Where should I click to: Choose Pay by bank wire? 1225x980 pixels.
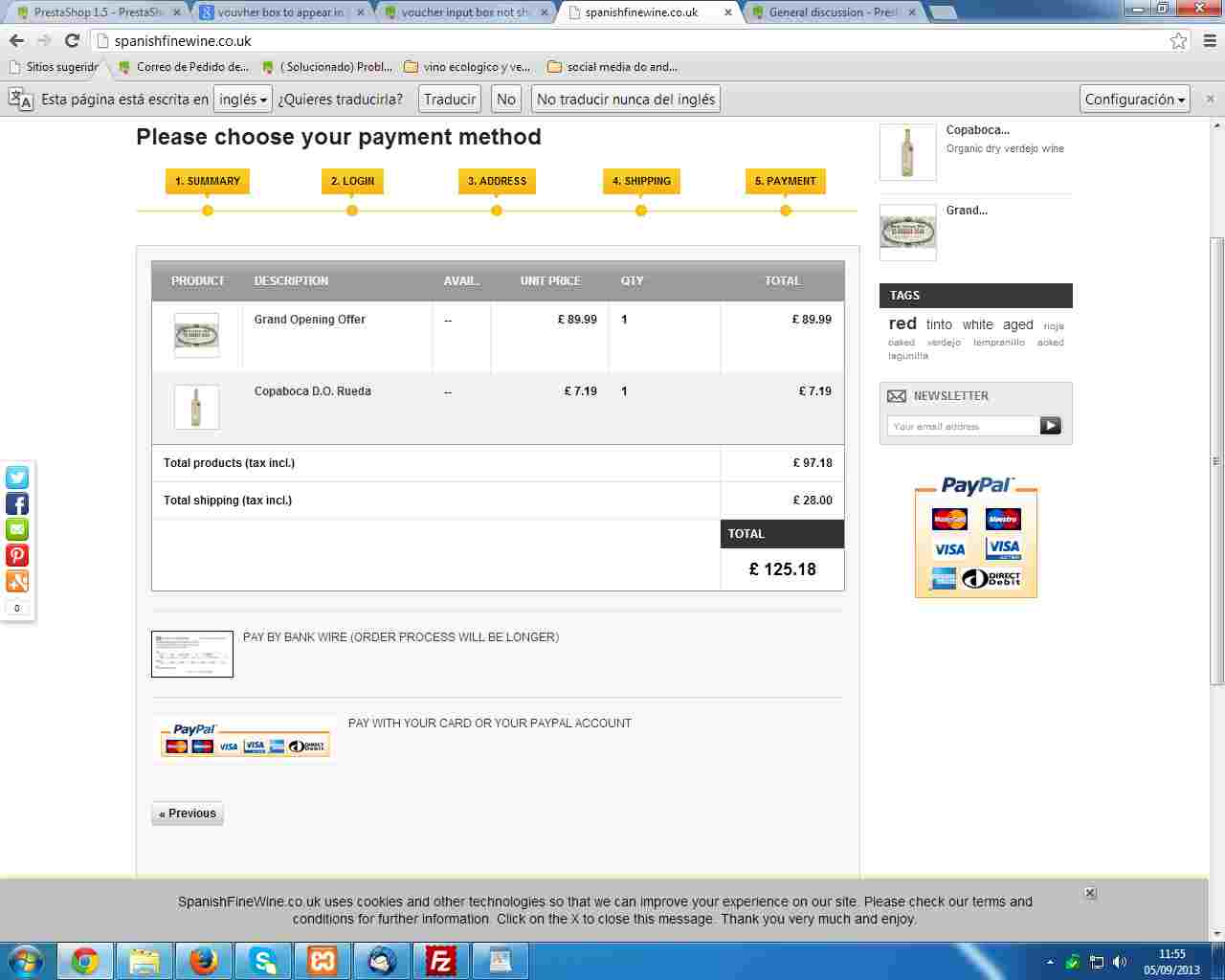(x=401, y=637)
